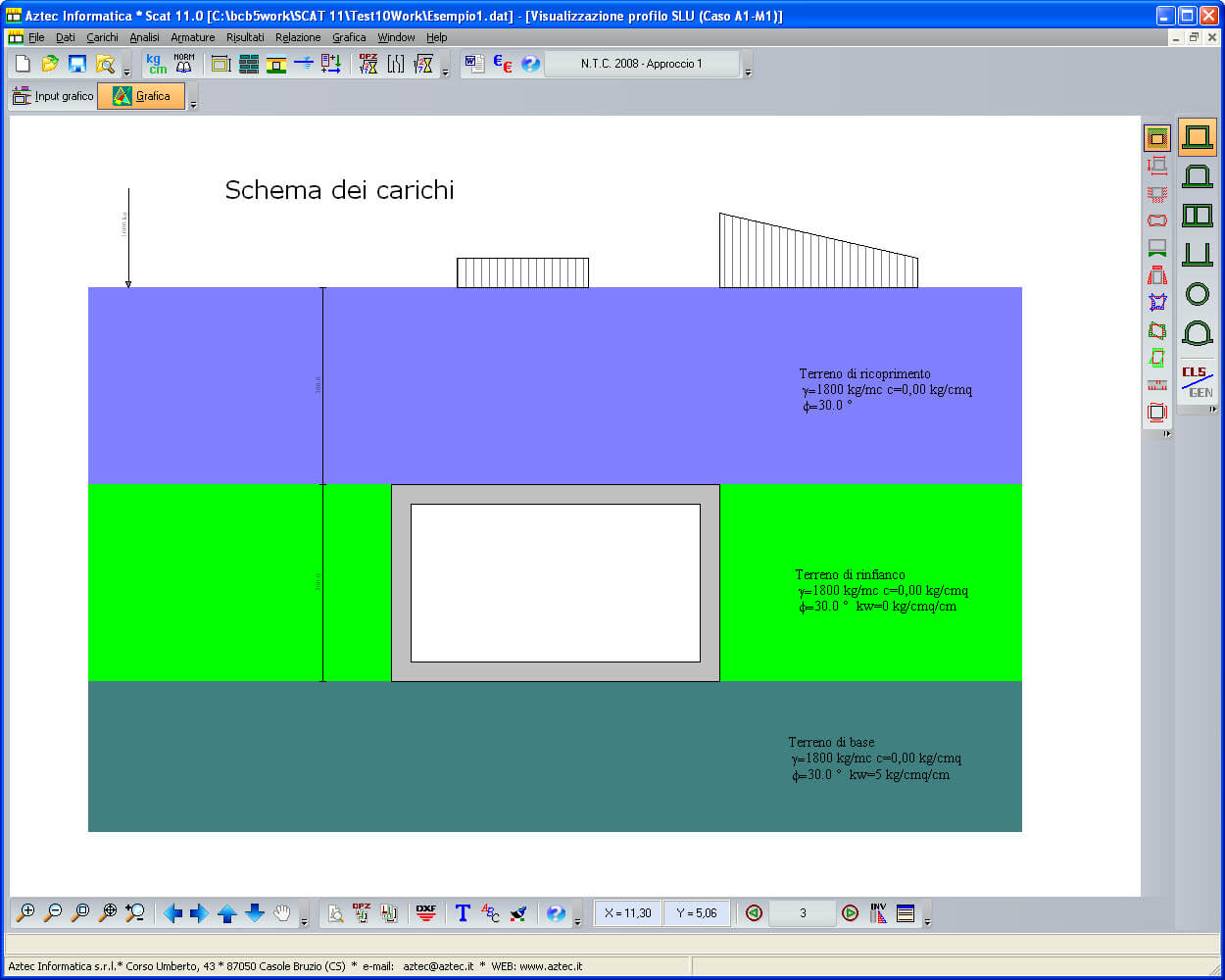Viewport: 1225px width, 980px height.
Task: Switch to Input grafico mode
Action: [53, 96]
